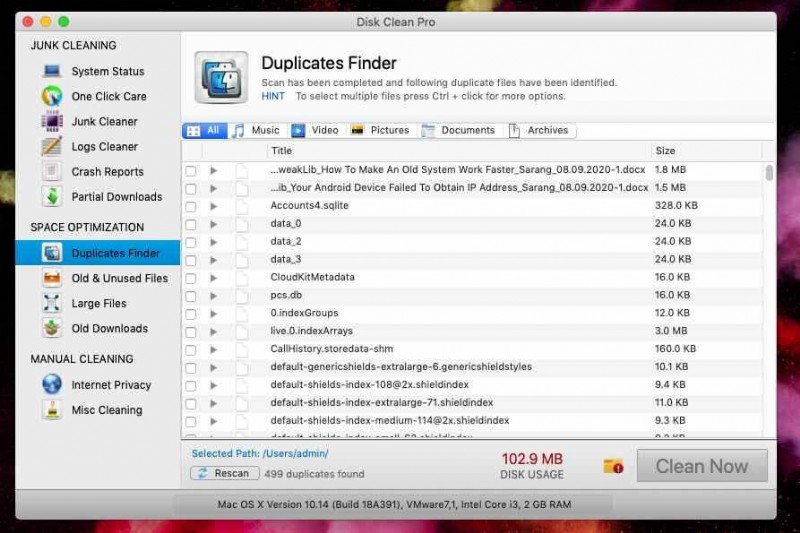Screen dimensions: 800x533
Task: Switch to the Archives tab
Action: tap(539, 131)
